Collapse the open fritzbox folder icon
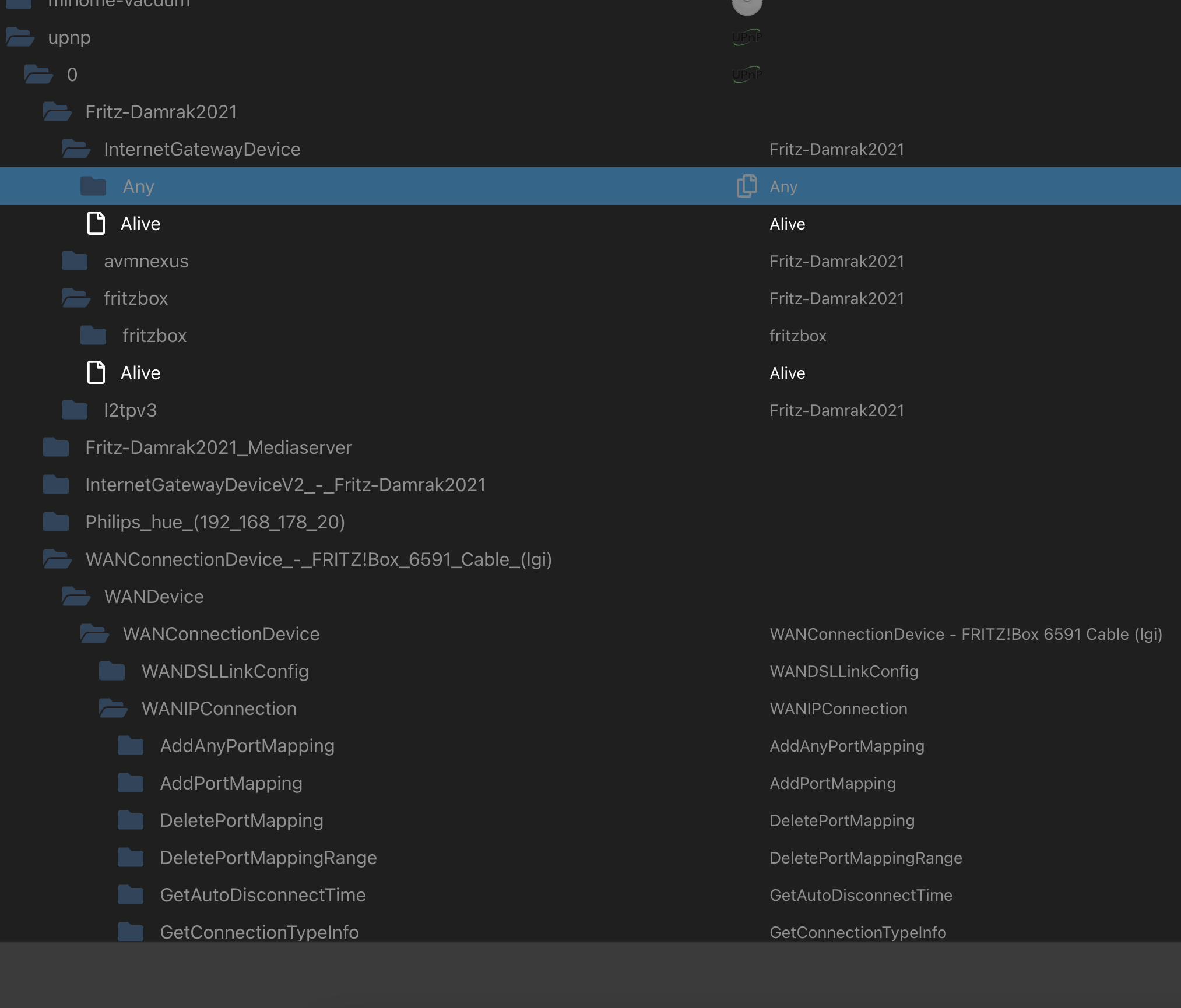Viewport: 1181px width, 1008px height. 76,298
